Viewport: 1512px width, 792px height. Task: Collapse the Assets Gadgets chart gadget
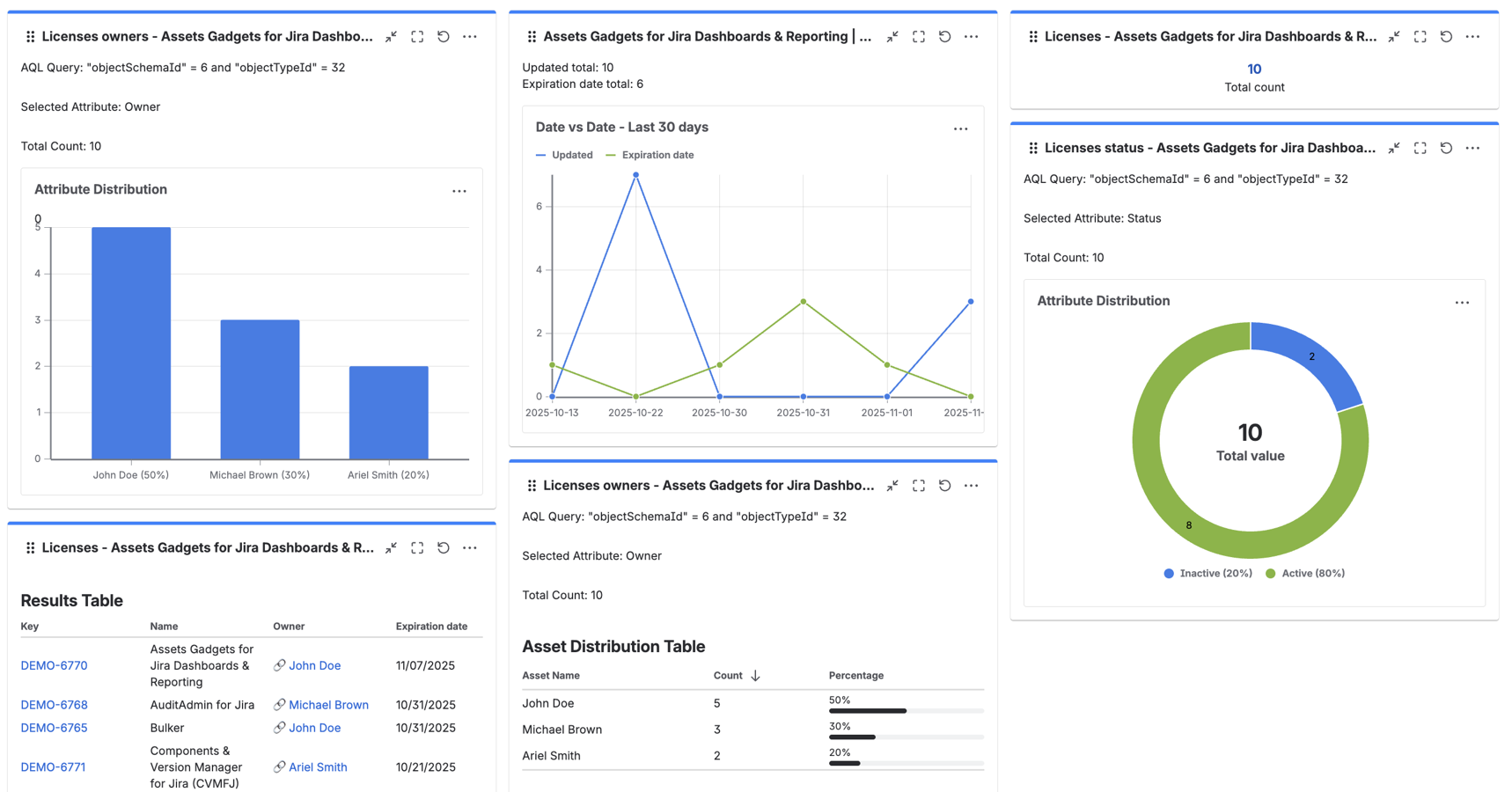pyautogui.click(x=892, y=36)
